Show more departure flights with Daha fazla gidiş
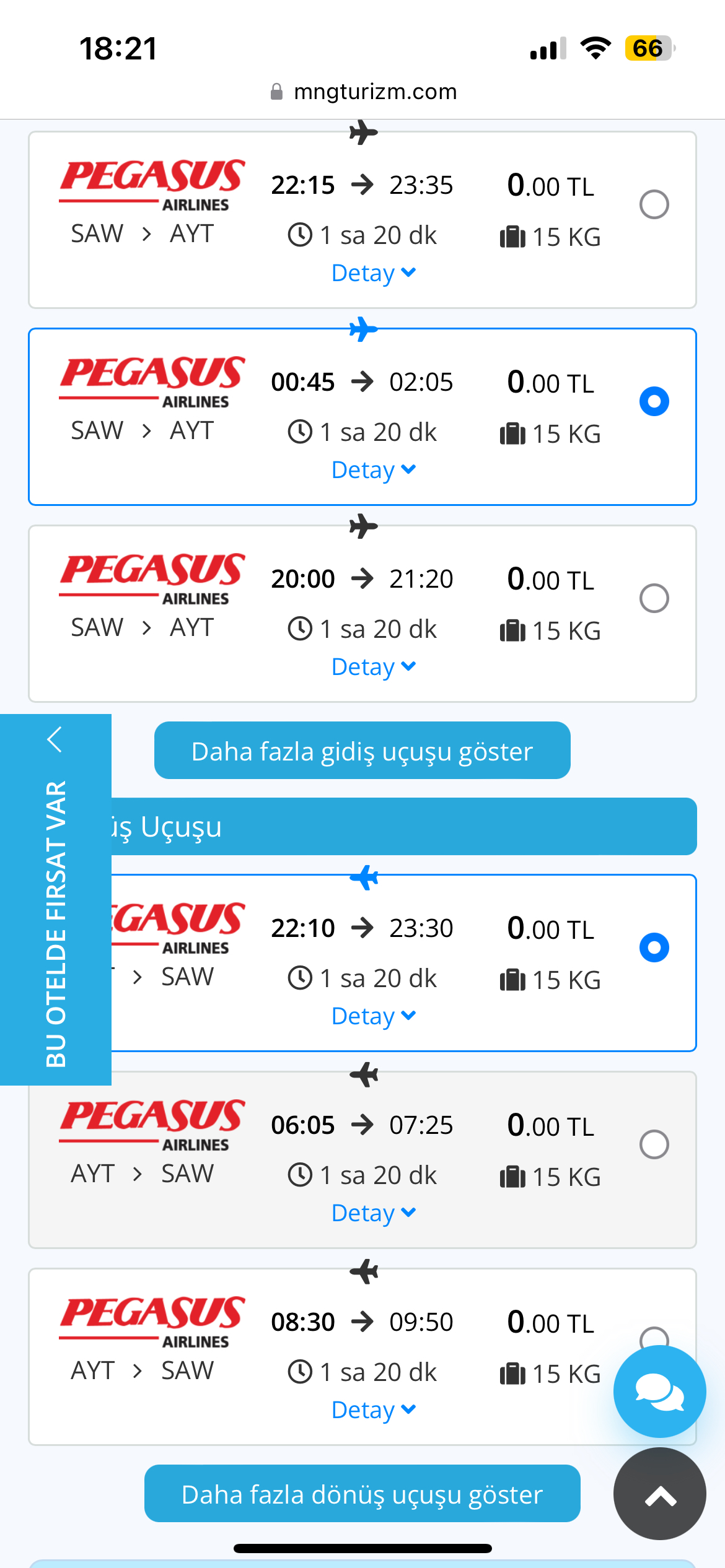 pyautogui.click(x=362, y=751)
